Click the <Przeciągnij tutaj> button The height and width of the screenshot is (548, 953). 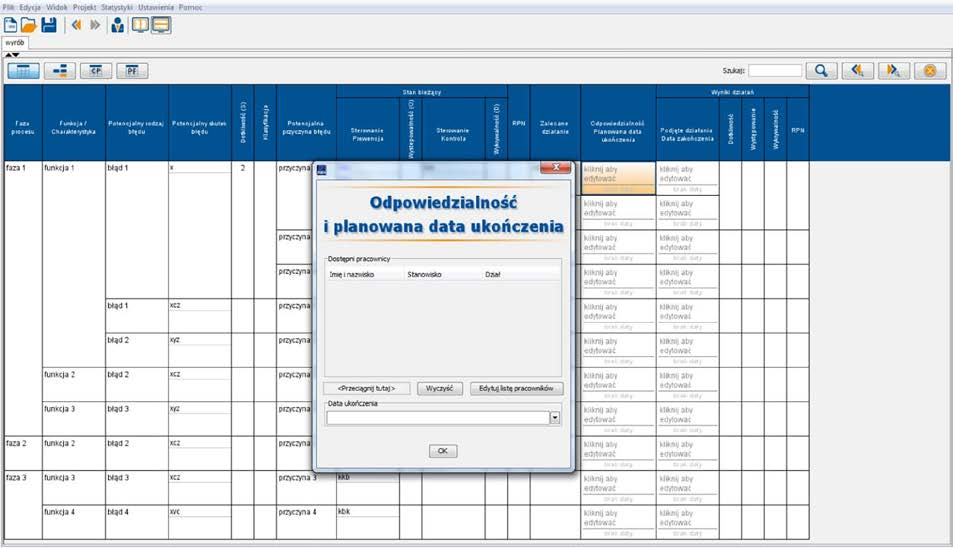pos(366,388)
